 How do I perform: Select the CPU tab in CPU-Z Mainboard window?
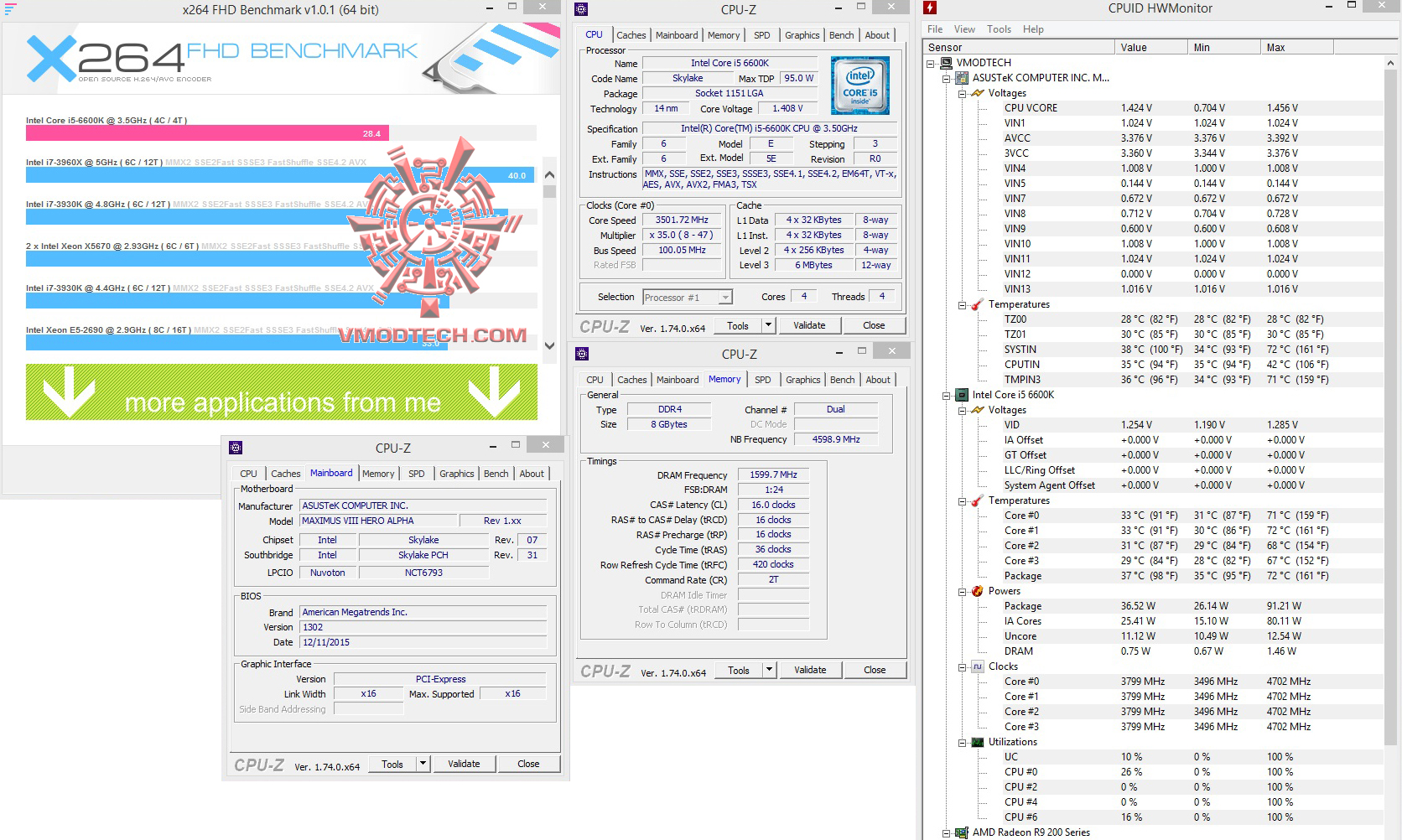click(x=249, y=474)
